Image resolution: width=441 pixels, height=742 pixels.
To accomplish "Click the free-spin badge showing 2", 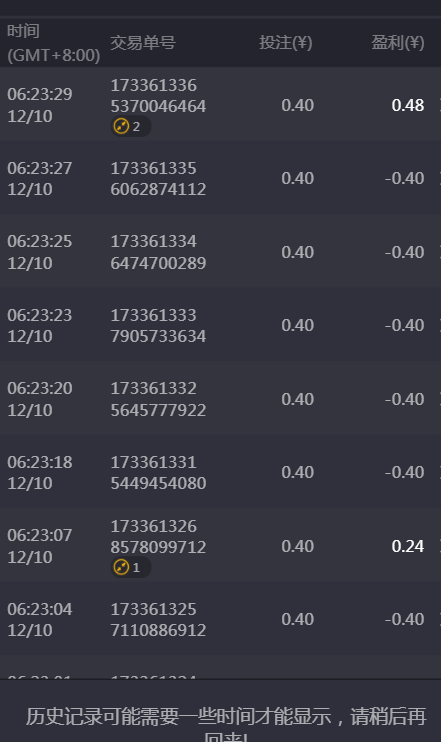I will coord(131,127).
